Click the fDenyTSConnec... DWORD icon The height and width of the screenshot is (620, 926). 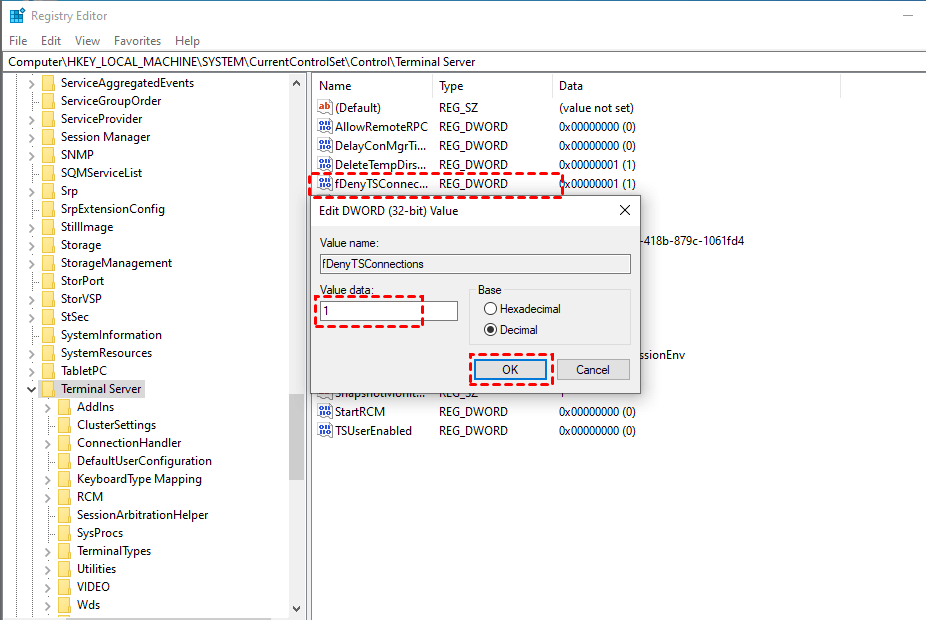click(325, 183)
